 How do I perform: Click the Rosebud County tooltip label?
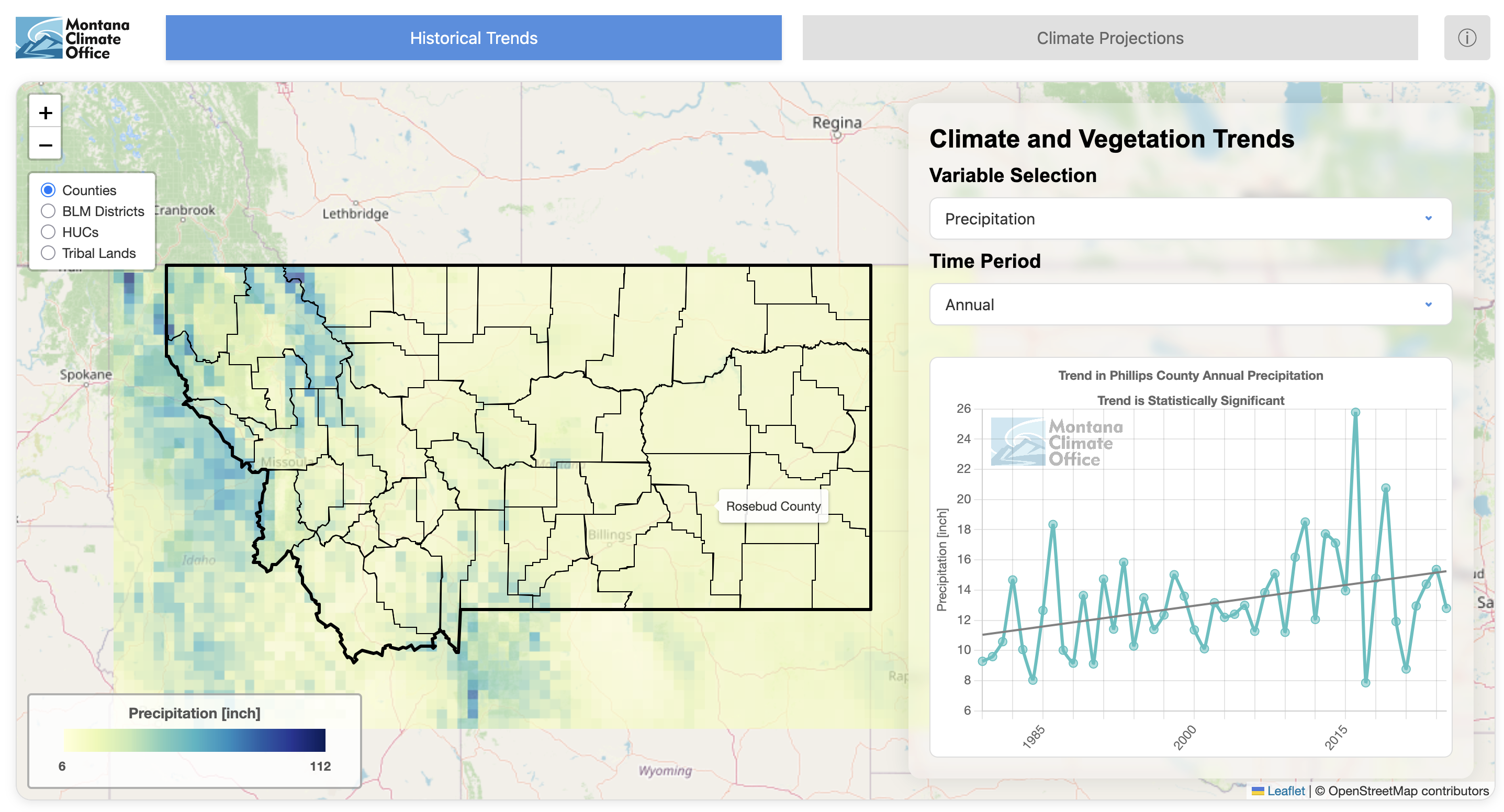[x=772, y=506]
